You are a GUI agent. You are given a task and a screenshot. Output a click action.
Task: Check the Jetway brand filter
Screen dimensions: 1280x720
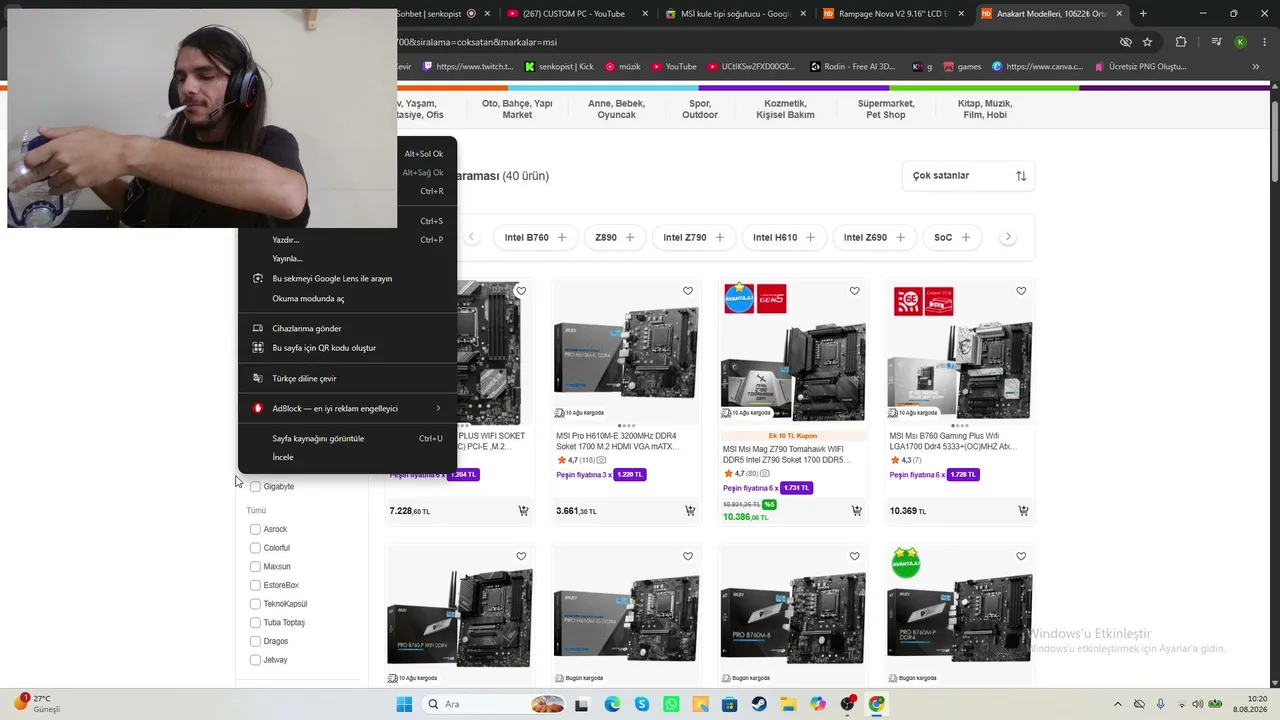pos(255,660)
